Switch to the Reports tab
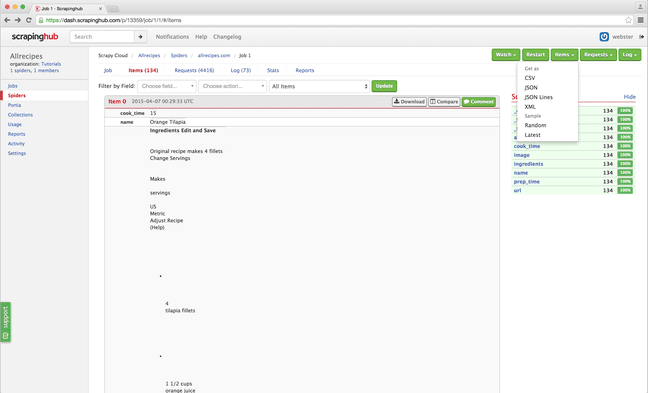The image size is (648, 393). click(305, 70)
